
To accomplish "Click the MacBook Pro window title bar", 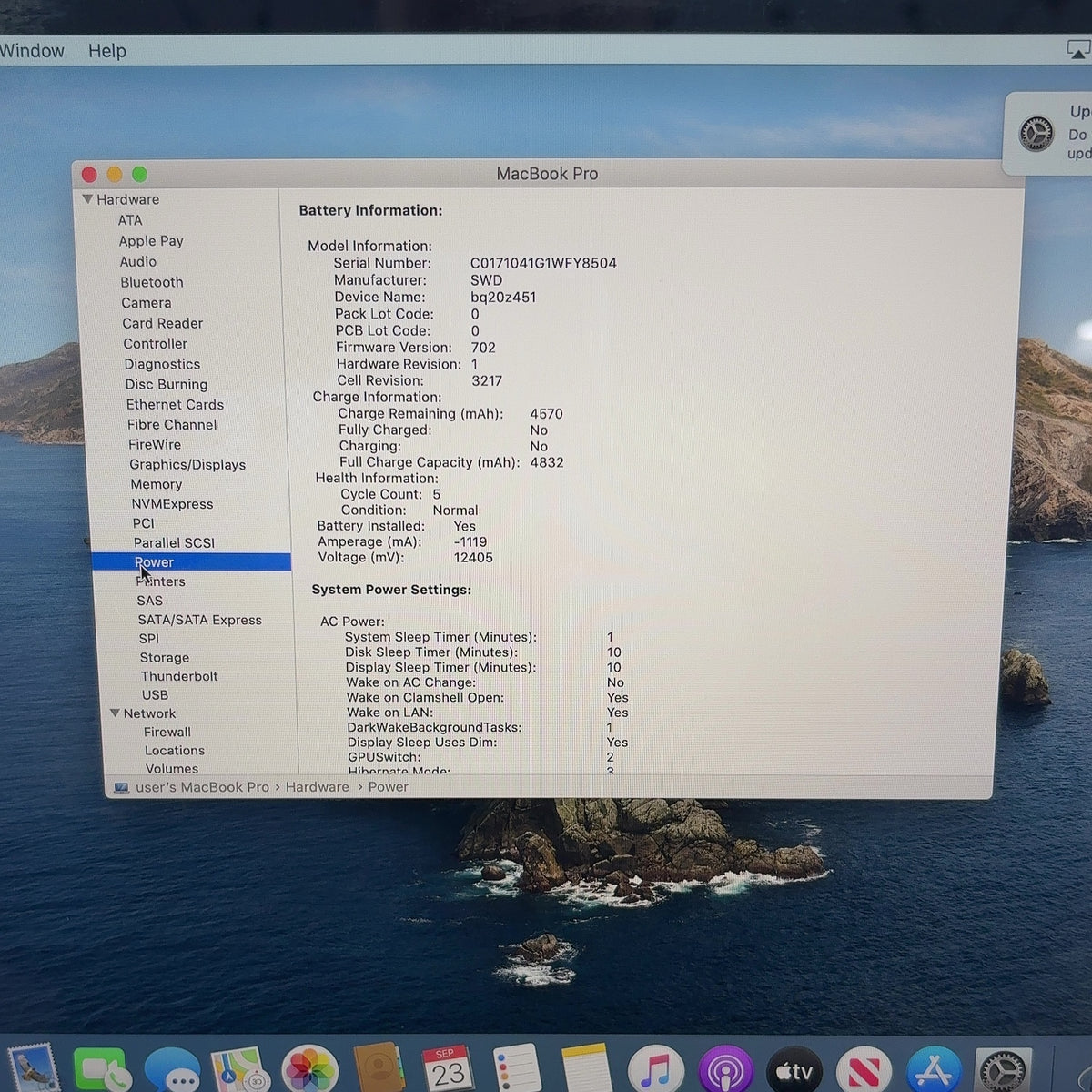I will [x=547, y=174].
